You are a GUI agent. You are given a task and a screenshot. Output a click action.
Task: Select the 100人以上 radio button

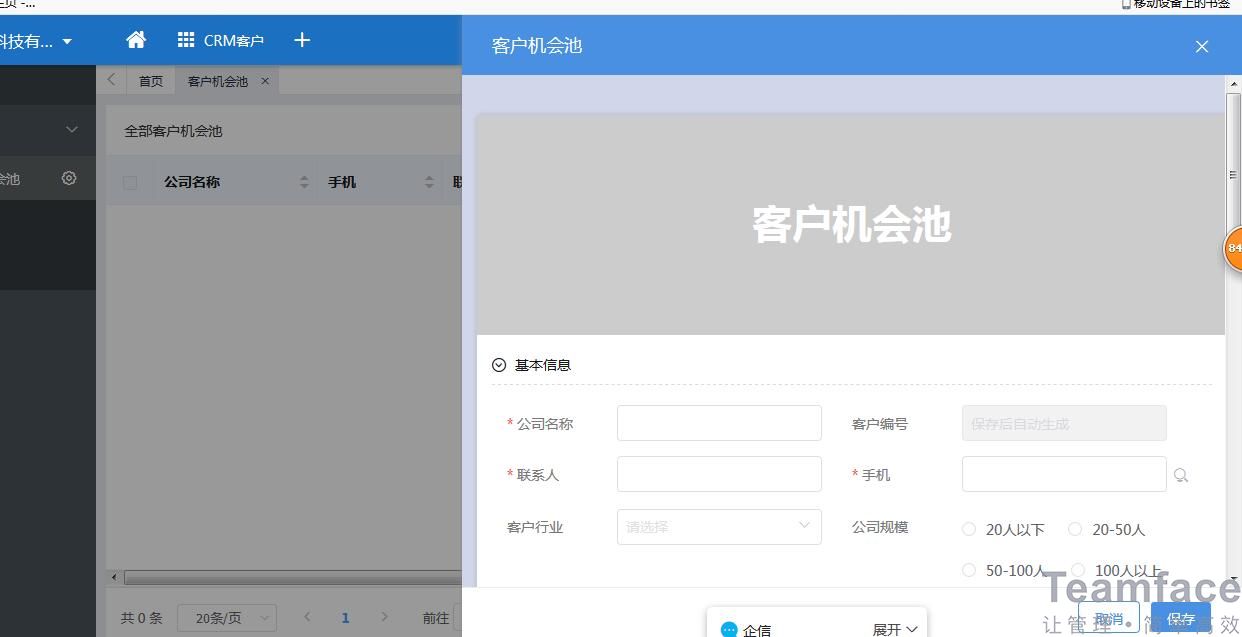(x=1078, y=570)
